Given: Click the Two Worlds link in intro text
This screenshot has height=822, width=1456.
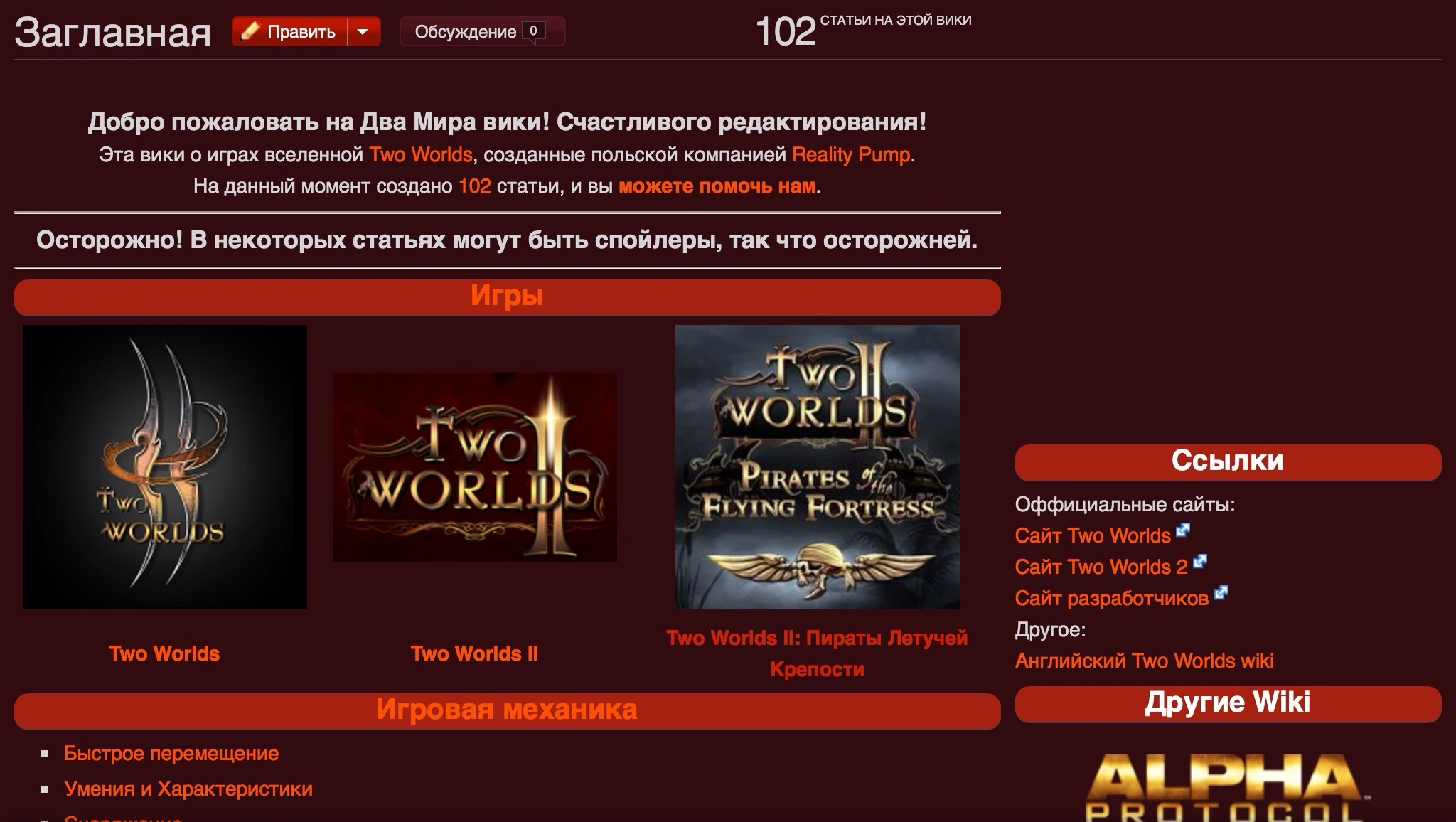Looking at the screenshot, I should [421, 154].
